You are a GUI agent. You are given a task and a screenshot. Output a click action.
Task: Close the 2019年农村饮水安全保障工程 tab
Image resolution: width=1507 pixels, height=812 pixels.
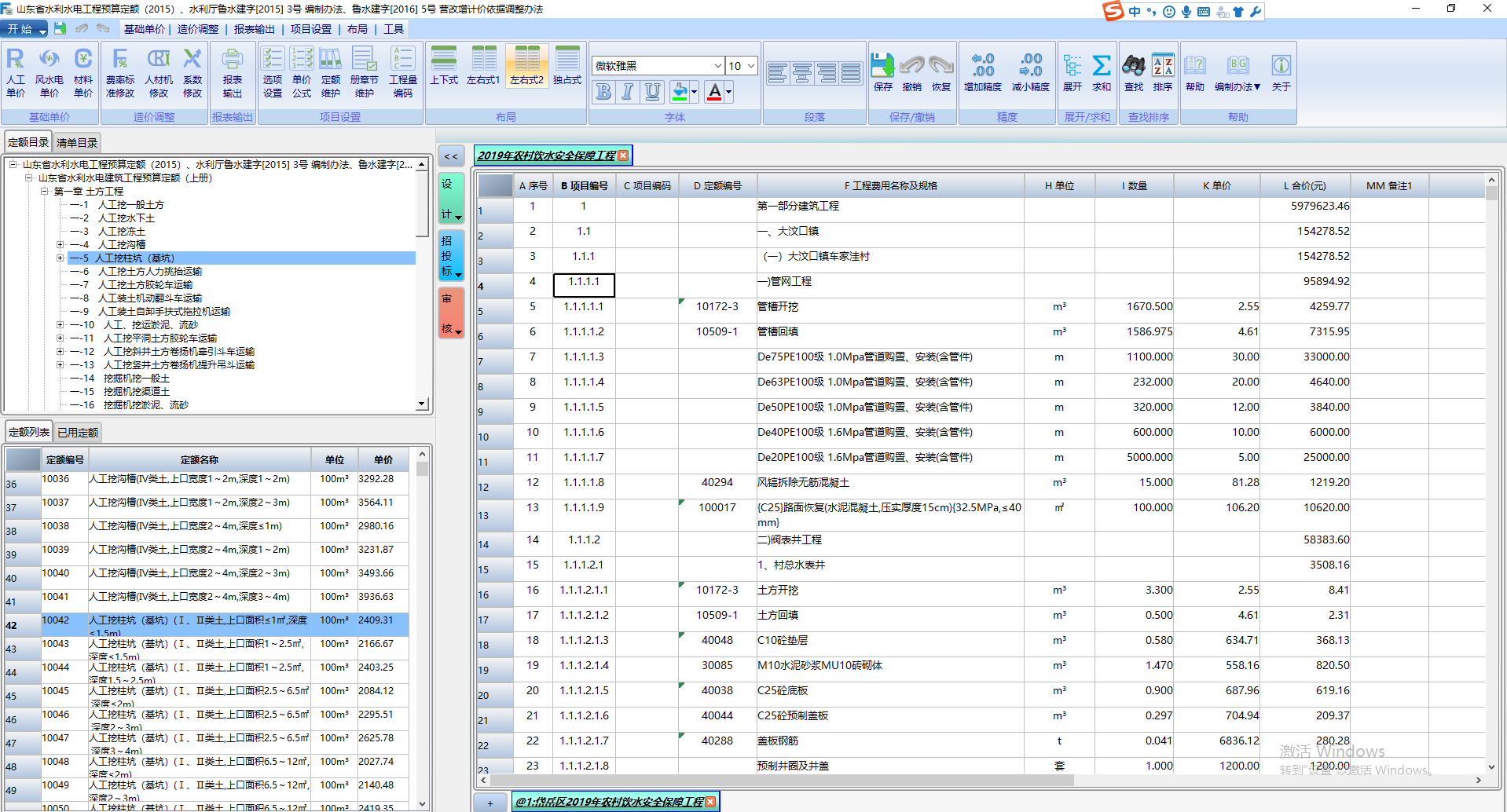coord(623,155)
